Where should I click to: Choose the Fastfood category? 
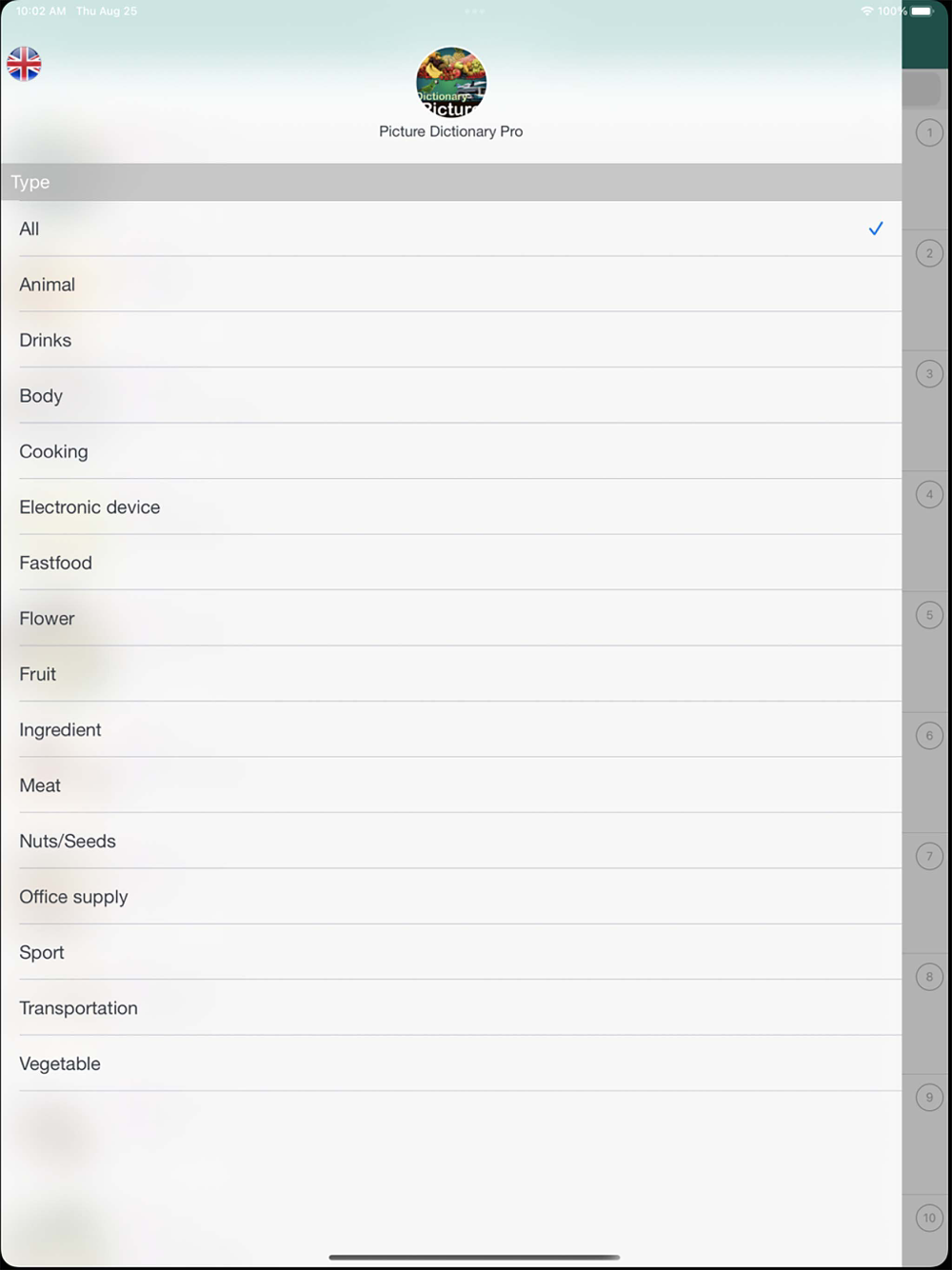pyautogui.click(x=451, y=563)
